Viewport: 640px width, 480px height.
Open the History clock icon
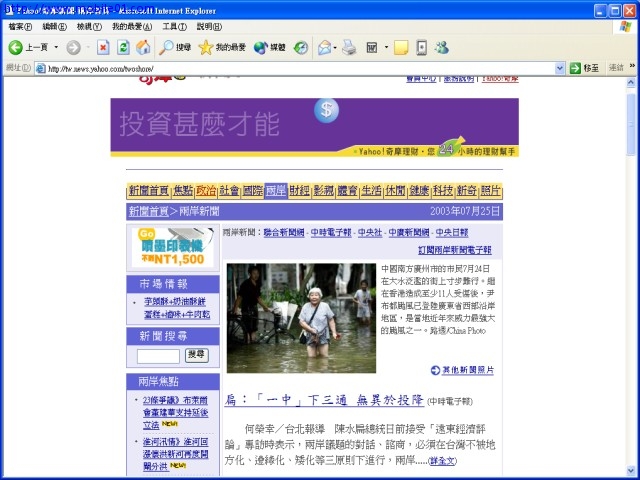pos(301,47)
